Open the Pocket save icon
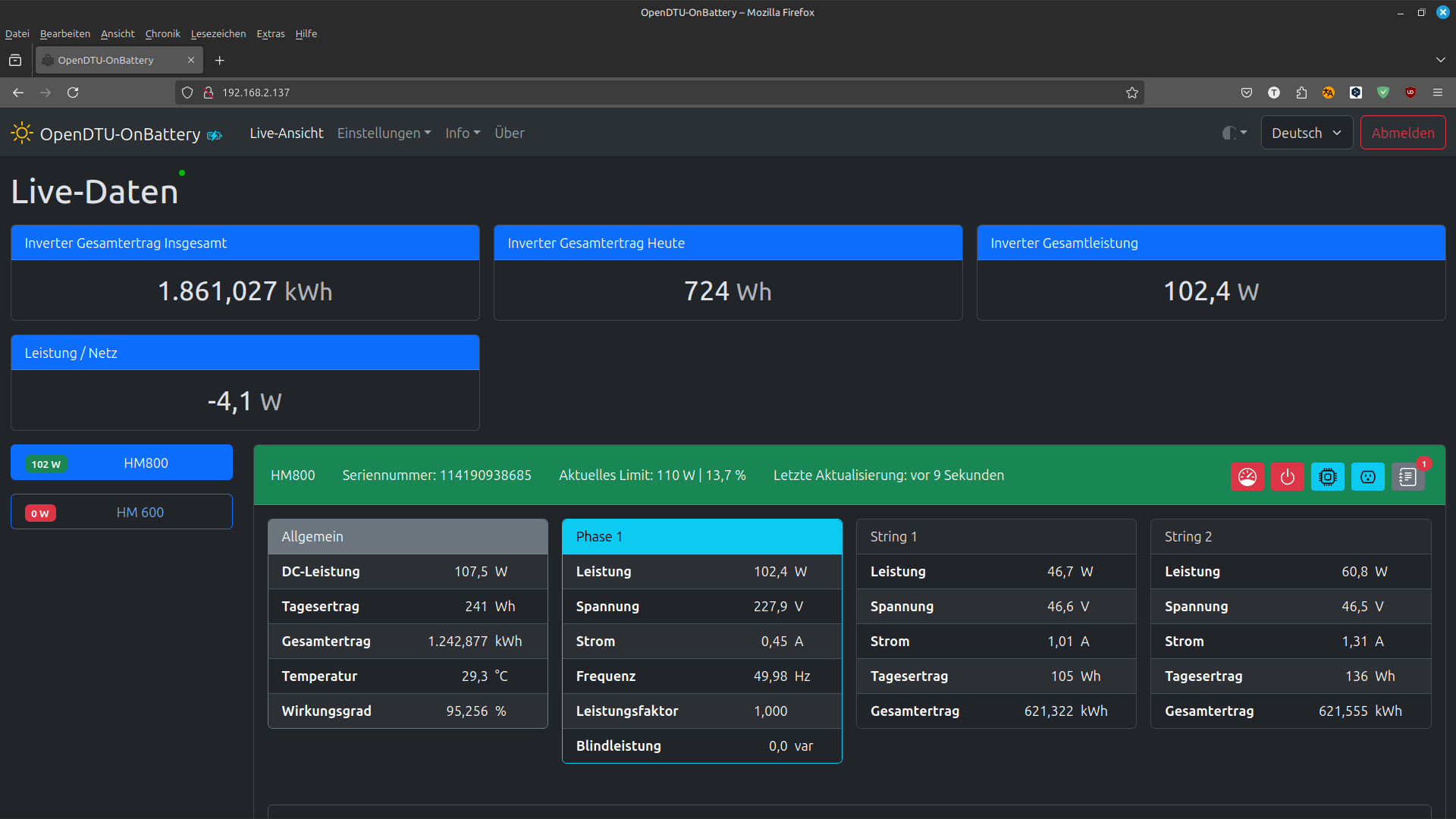This screenshot has width=1456, height=819. [1247, 93]
